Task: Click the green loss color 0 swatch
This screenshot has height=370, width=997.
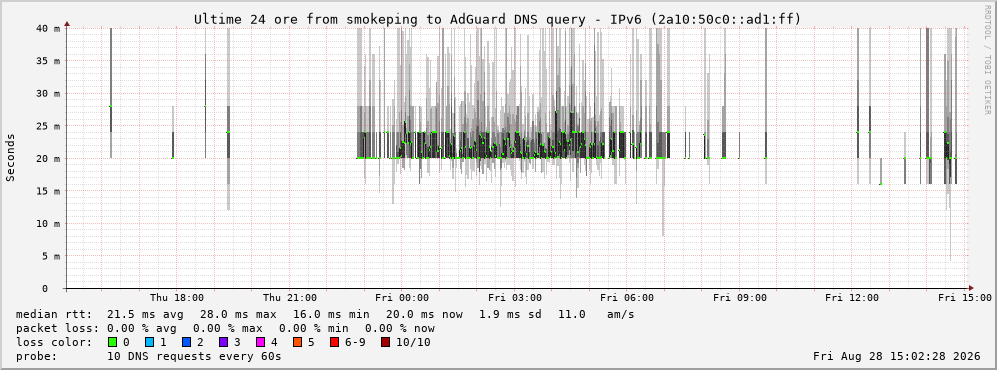Action: 113,342
